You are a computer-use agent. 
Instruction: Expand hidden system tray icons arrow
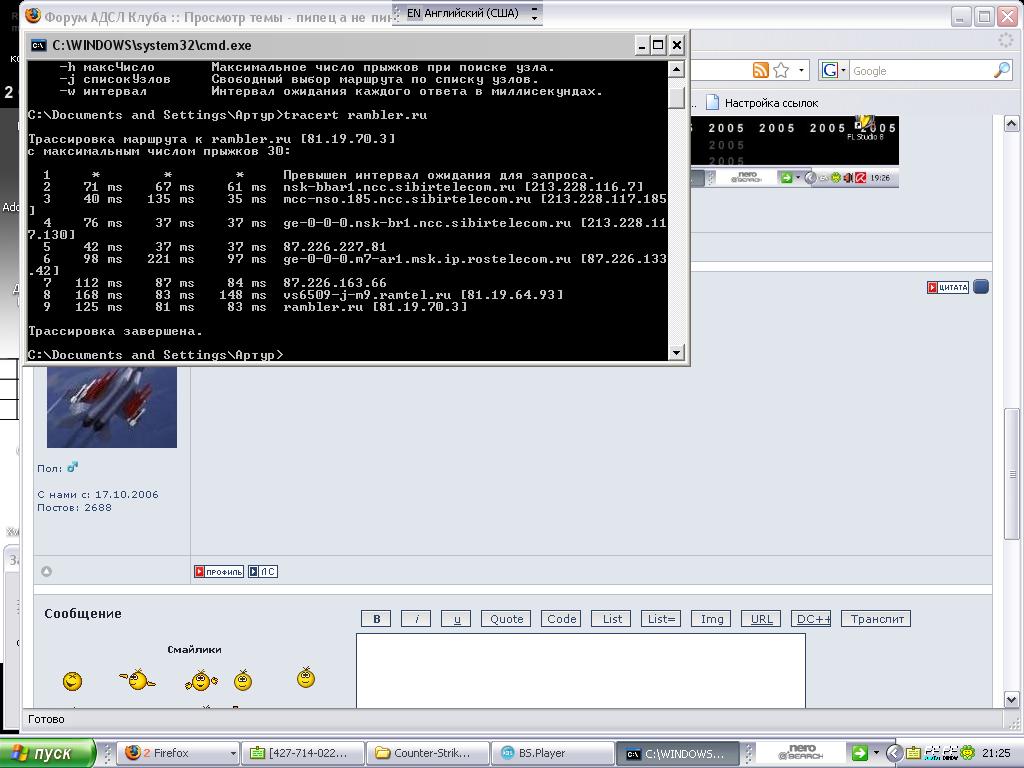[894, 753]
